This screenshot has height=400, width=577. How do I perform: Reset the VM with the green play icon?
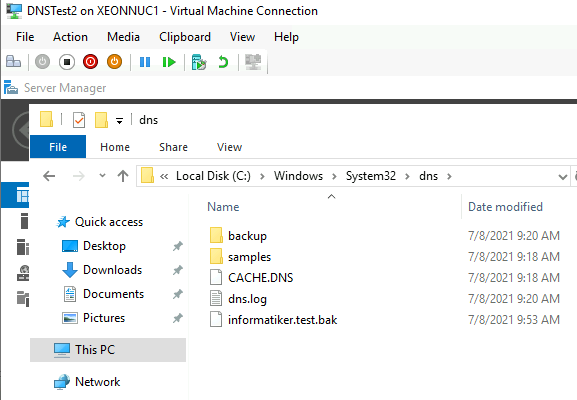click(169, 62)
